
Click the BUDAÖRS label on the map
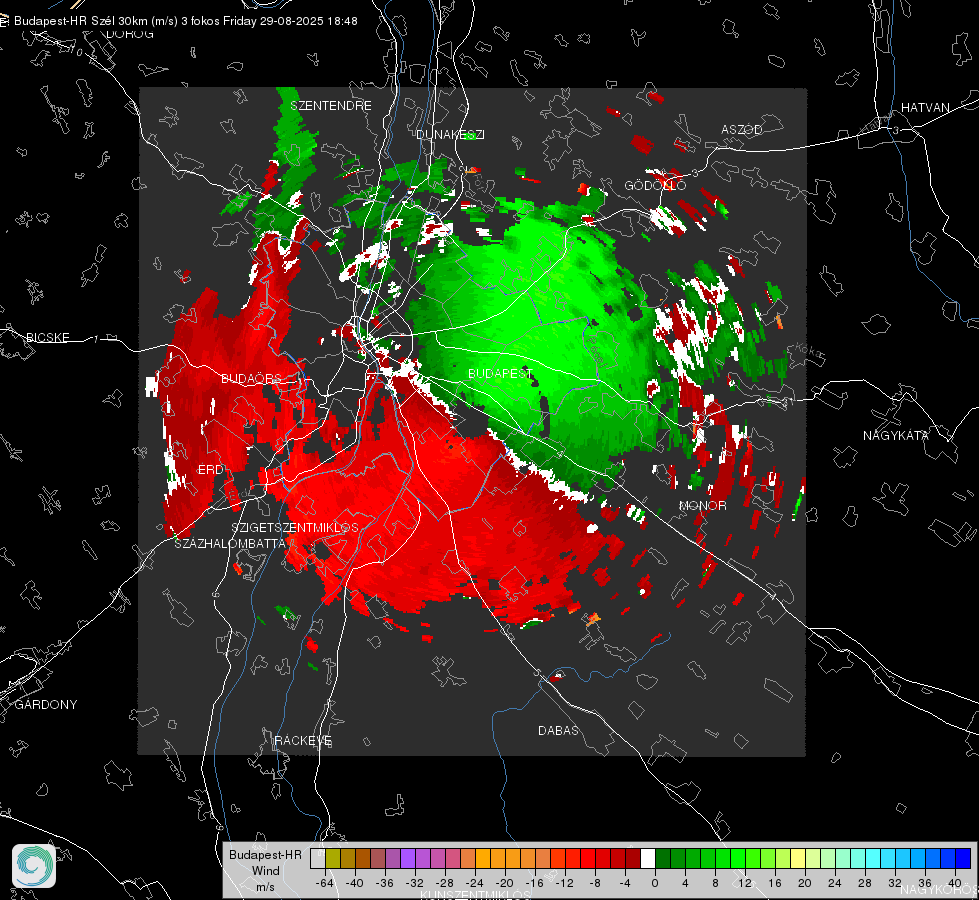point(252,378)
